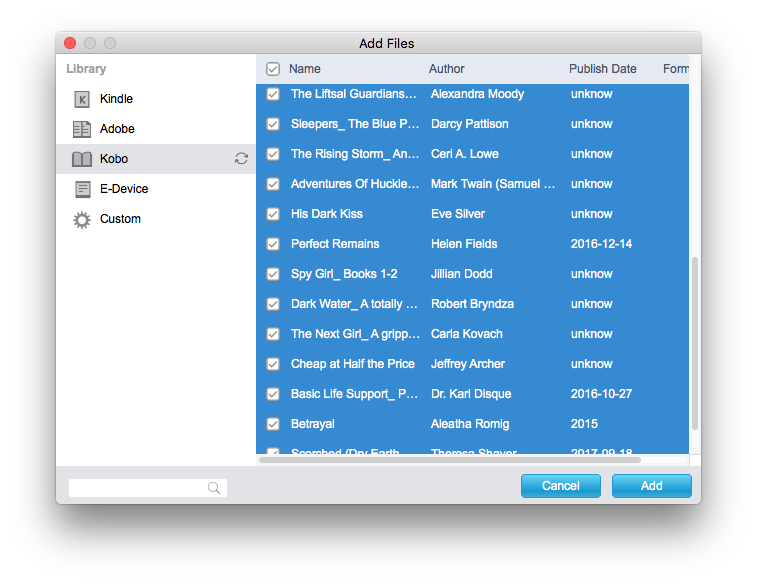Image resolution: width=757 pixels, height=584 pixels.
Task: Click the Kindle library icon
Action: [x=82, y=99]
